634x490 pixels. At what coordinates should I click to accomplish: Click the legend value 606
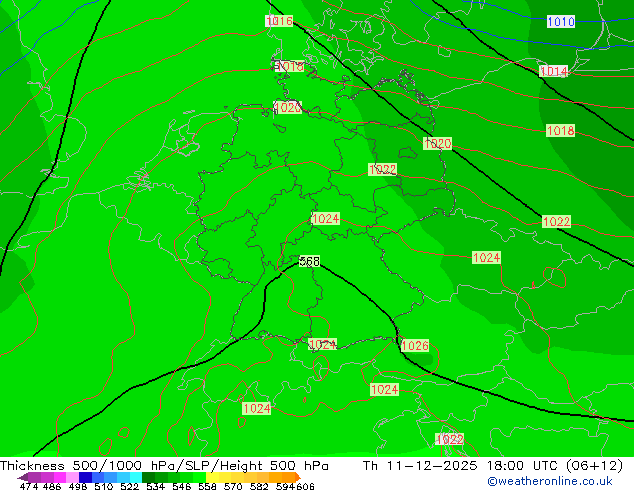pyautogui.click(x=305, y=486)
